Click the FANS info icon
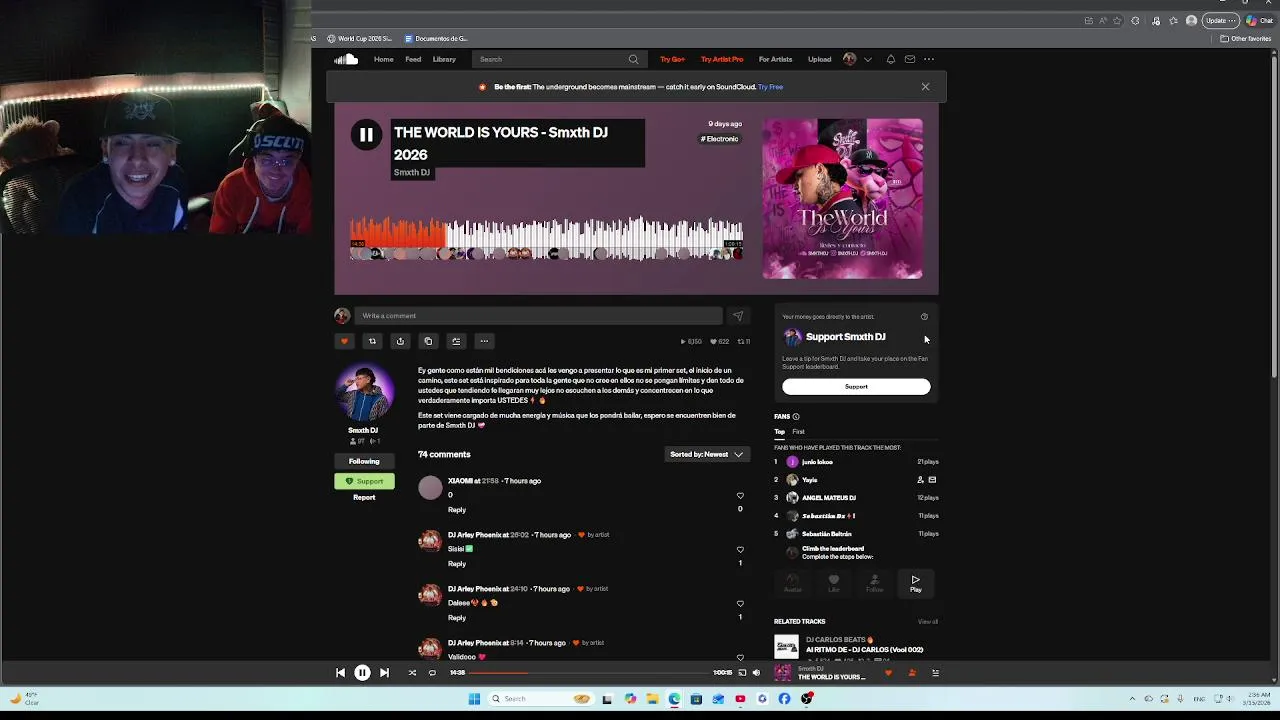Screen dimensions: 1280x720 [x=796, y=417]
